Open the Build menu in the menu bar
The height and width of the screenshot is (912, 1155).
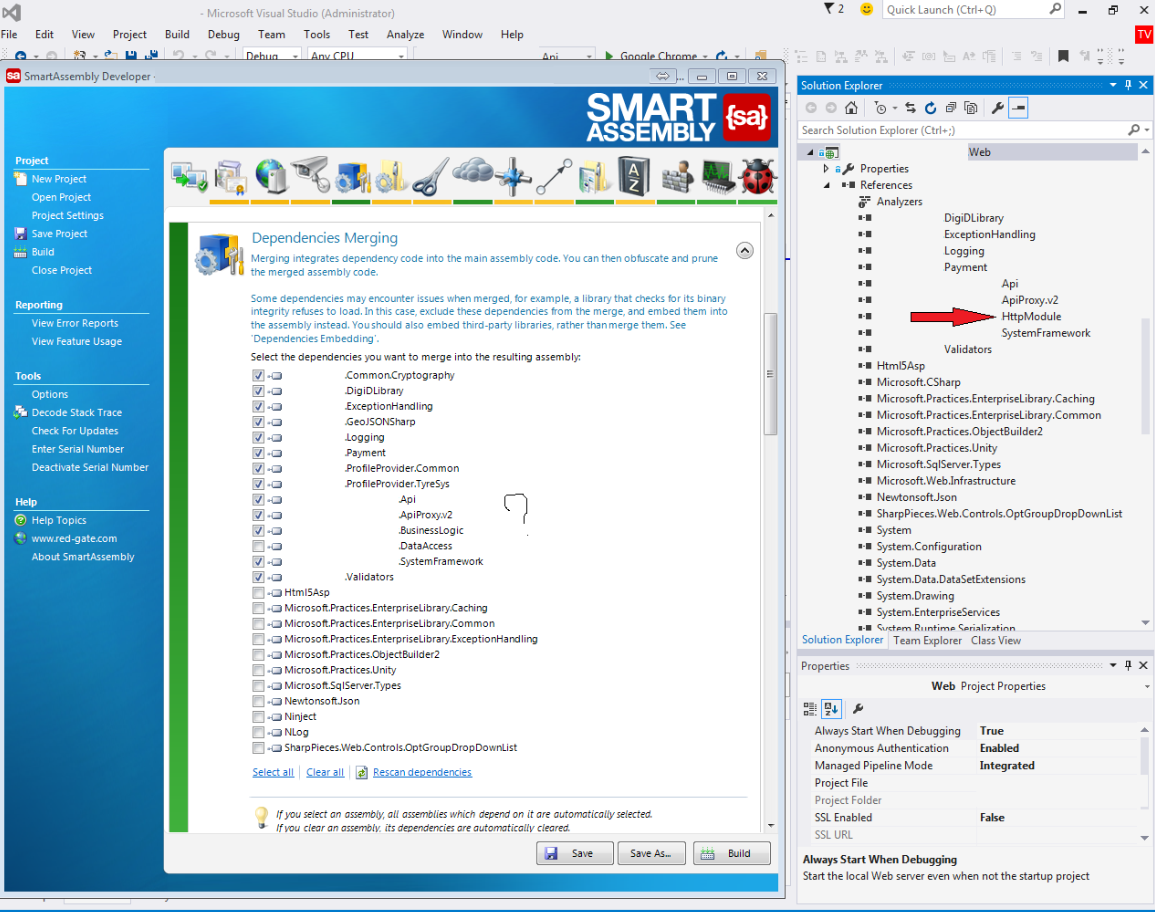pos(177,35)
